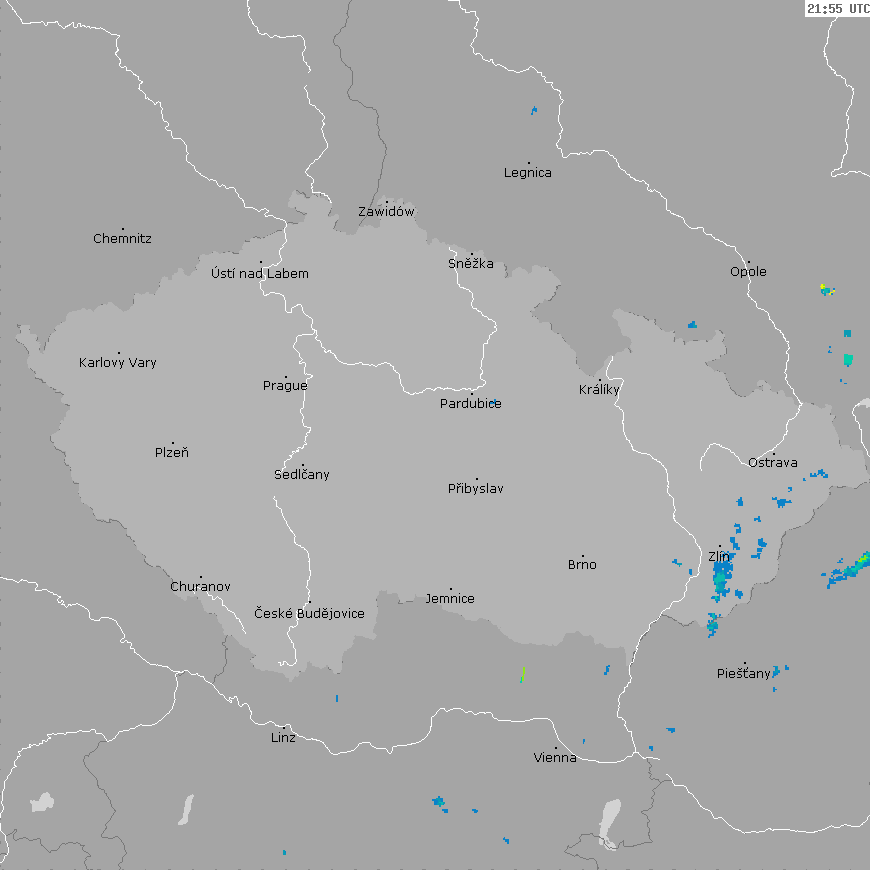Select the Piešťany city label
870x870 pixels.
744,674
